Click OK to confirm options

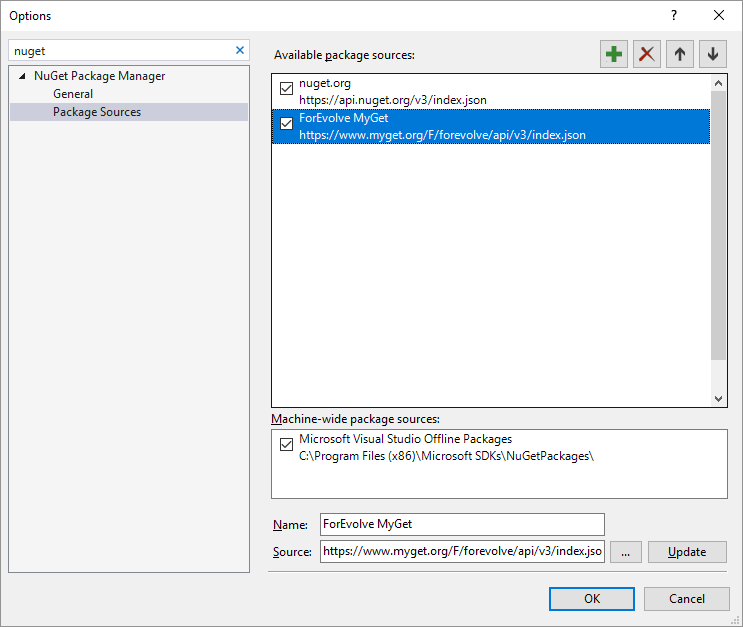591,599
